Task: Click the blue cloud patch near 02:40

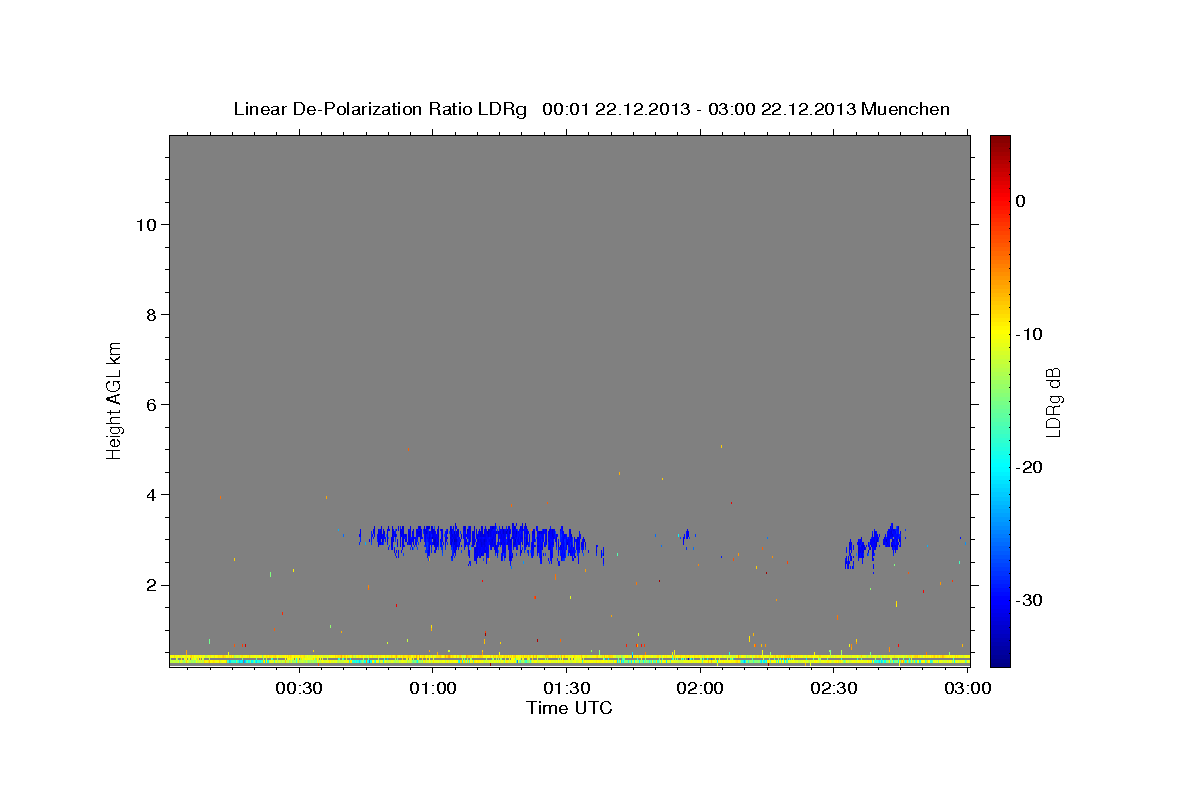Action: (x=874, y=546)
